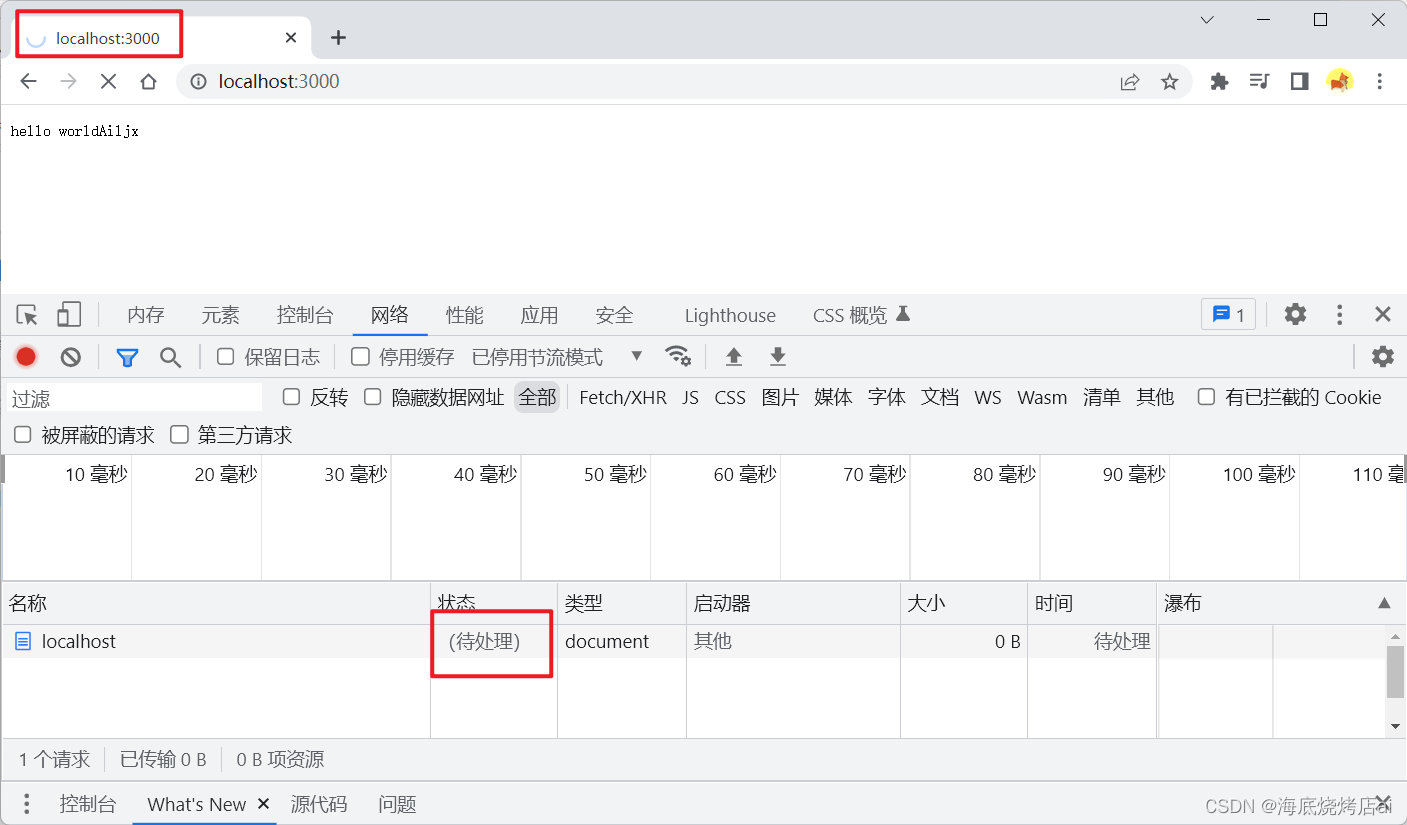Select the localhost request row

79,641
